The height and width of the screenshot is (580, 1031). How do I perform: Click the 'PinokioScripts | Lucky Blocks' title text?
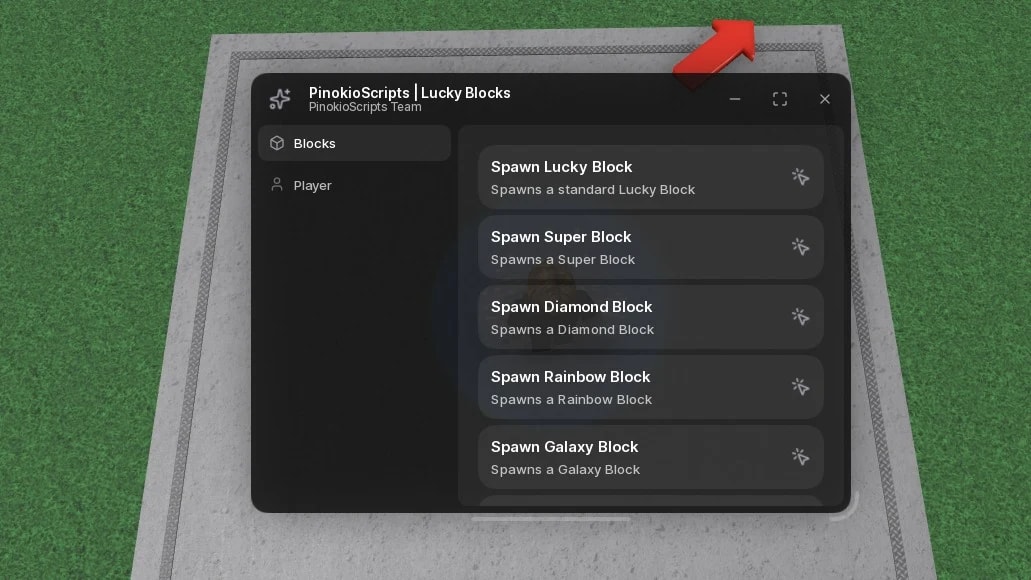[410, 93]
